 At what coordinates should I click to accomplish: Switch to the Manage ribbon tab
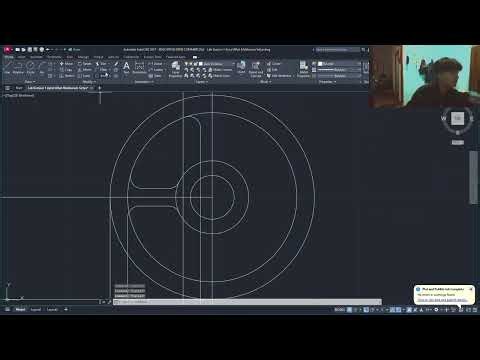(x=83, y=57)
